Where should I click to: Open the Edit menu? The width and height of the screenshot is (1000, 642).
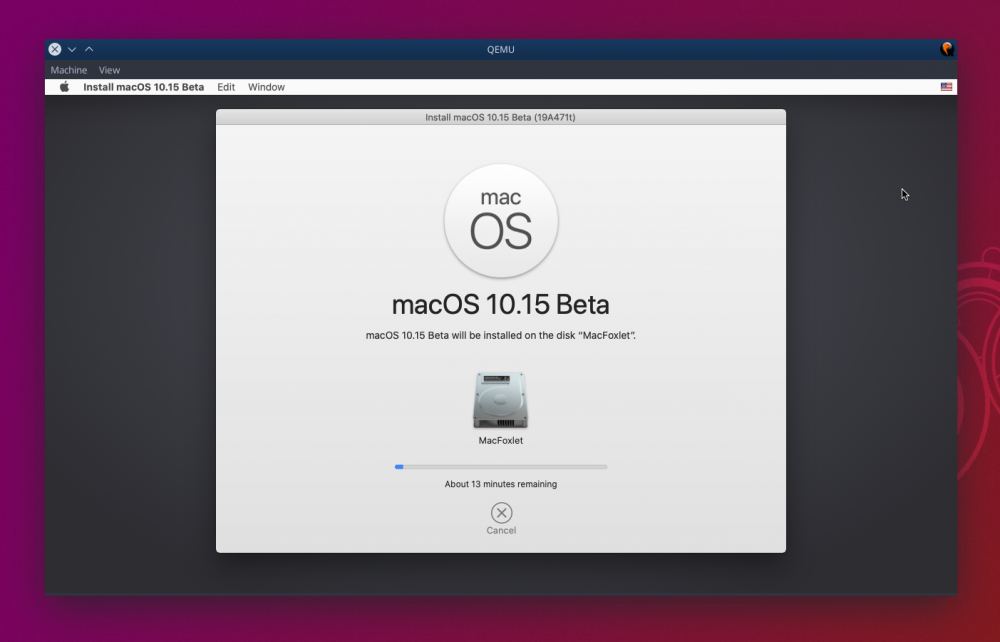click(x=226, y=87)
